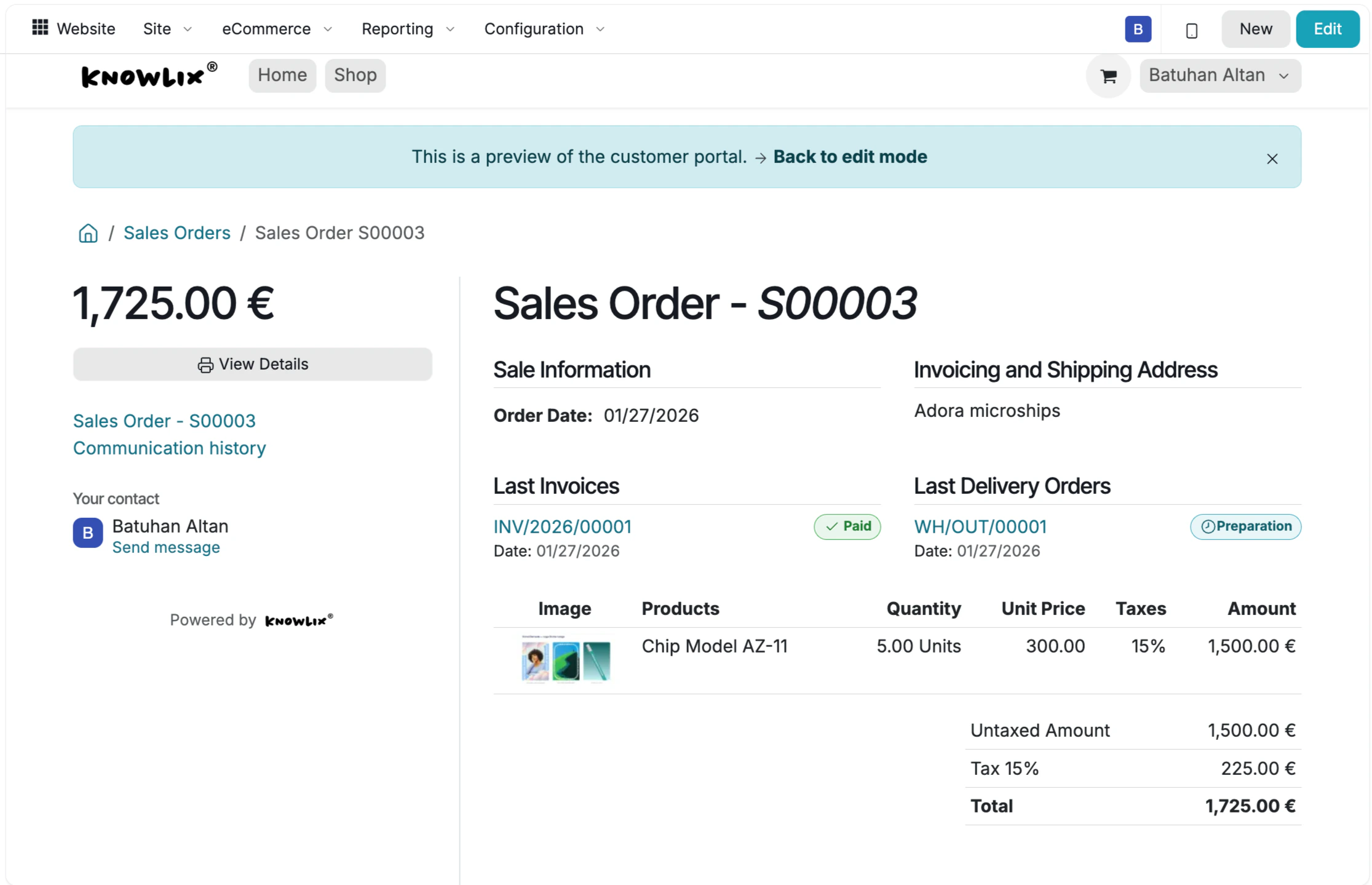Follow the Back to edit mode link

click(x=851, y=156)
